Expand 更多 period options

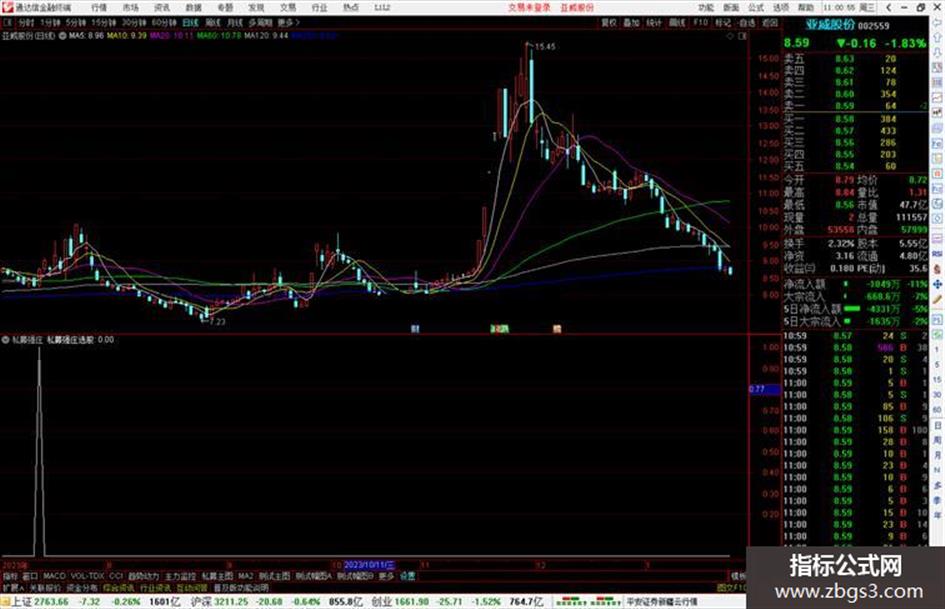point(288,22)
